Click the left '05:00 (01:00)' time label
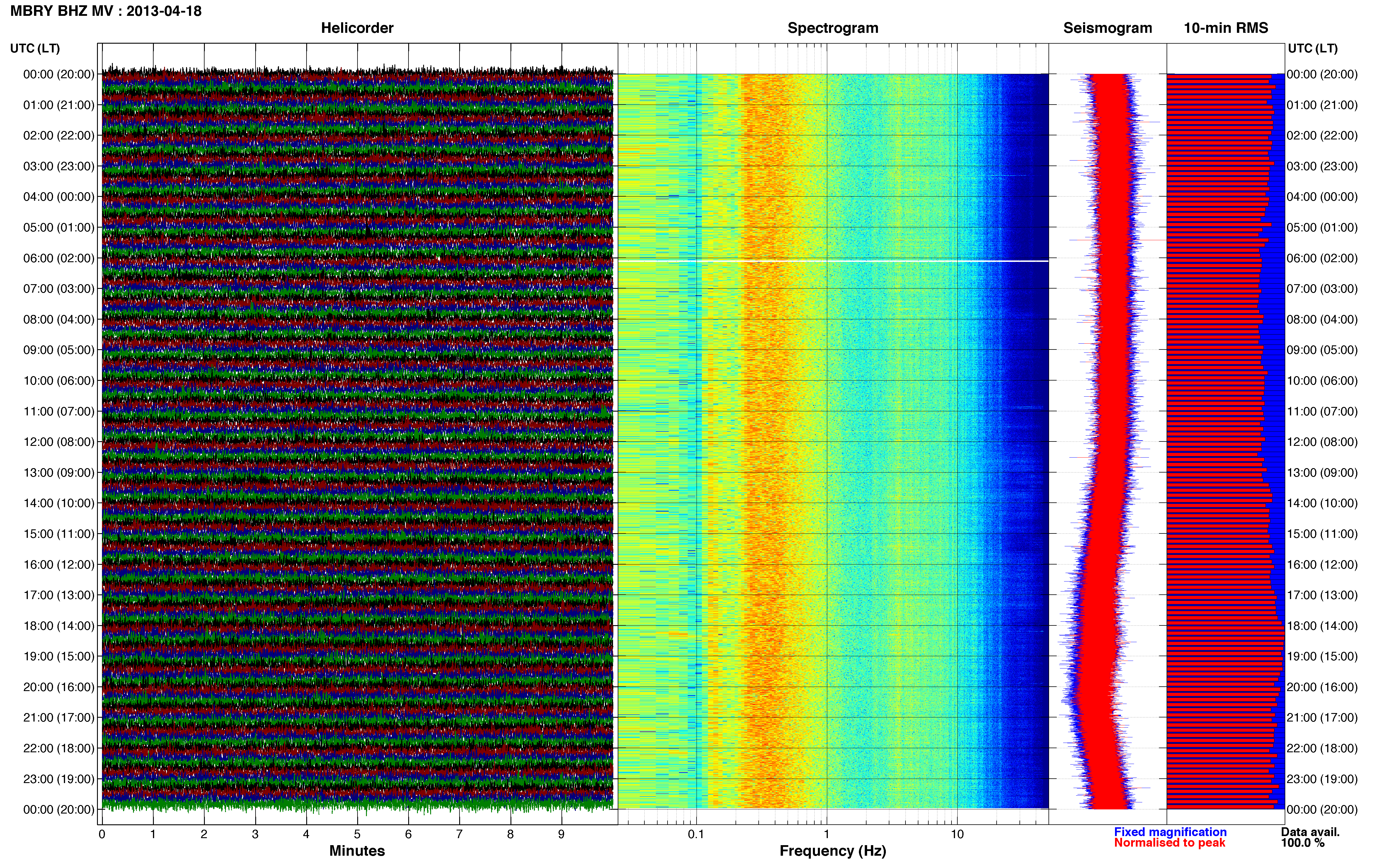This screenshot has width=1389, height=868. click(59, 227)
